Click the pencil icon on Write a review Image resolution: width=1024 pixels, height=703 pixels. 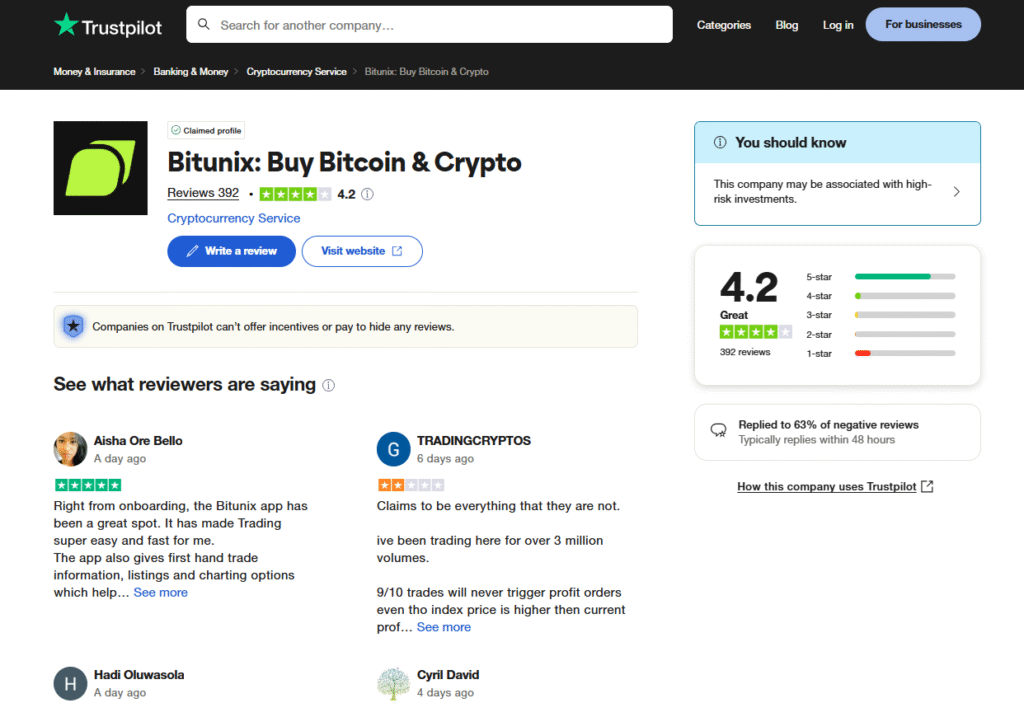[x=192, y=251]
